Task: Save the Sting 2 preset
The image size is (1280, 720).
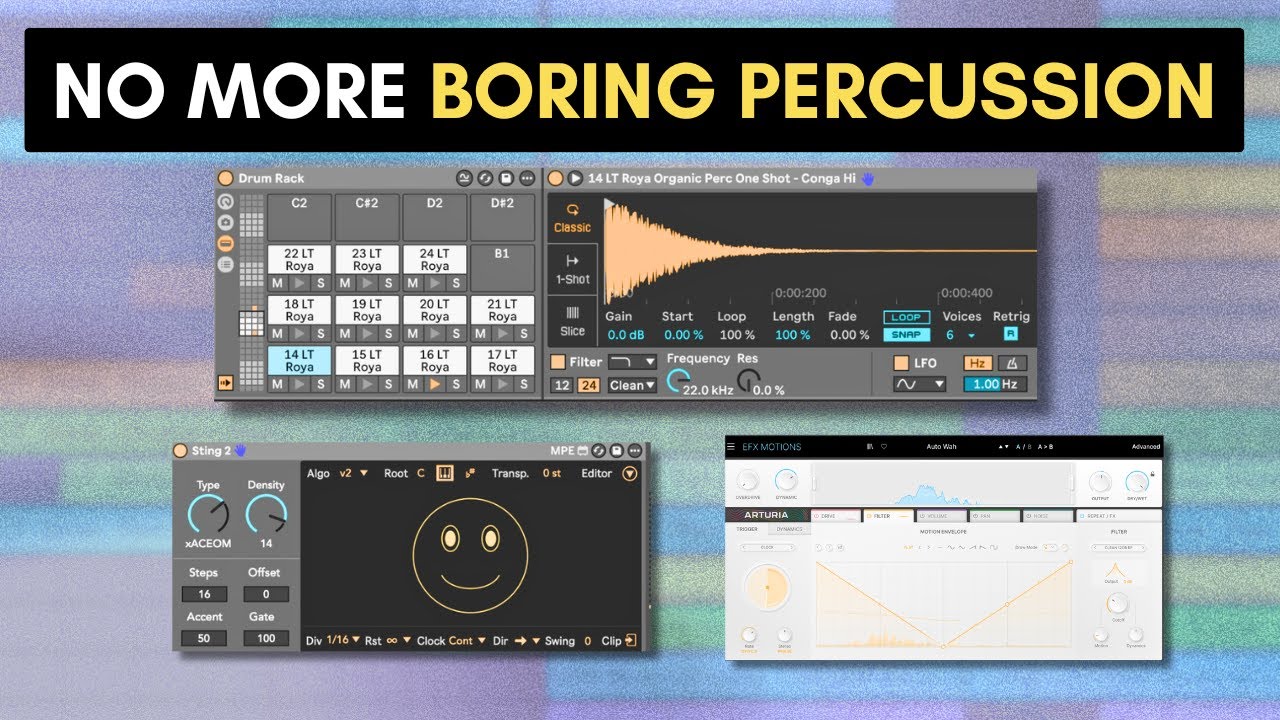Action: tap(617, 451)
